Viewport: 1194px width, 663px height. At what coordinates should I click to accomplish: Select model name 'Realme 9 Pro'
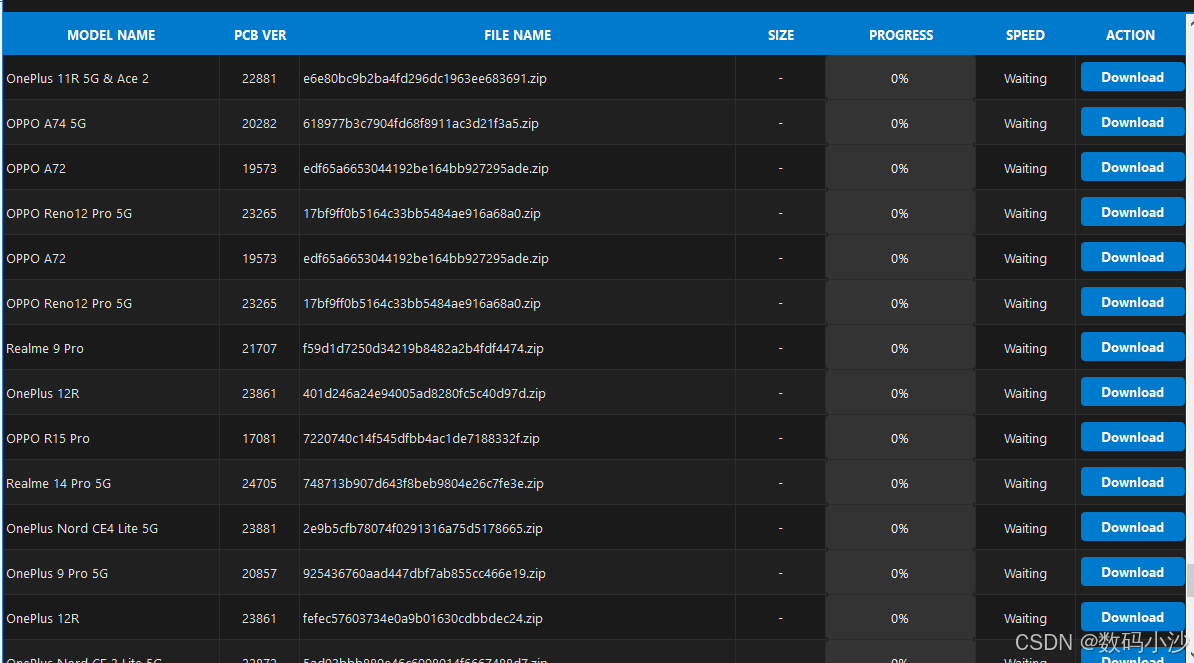(x=45, y=349)
